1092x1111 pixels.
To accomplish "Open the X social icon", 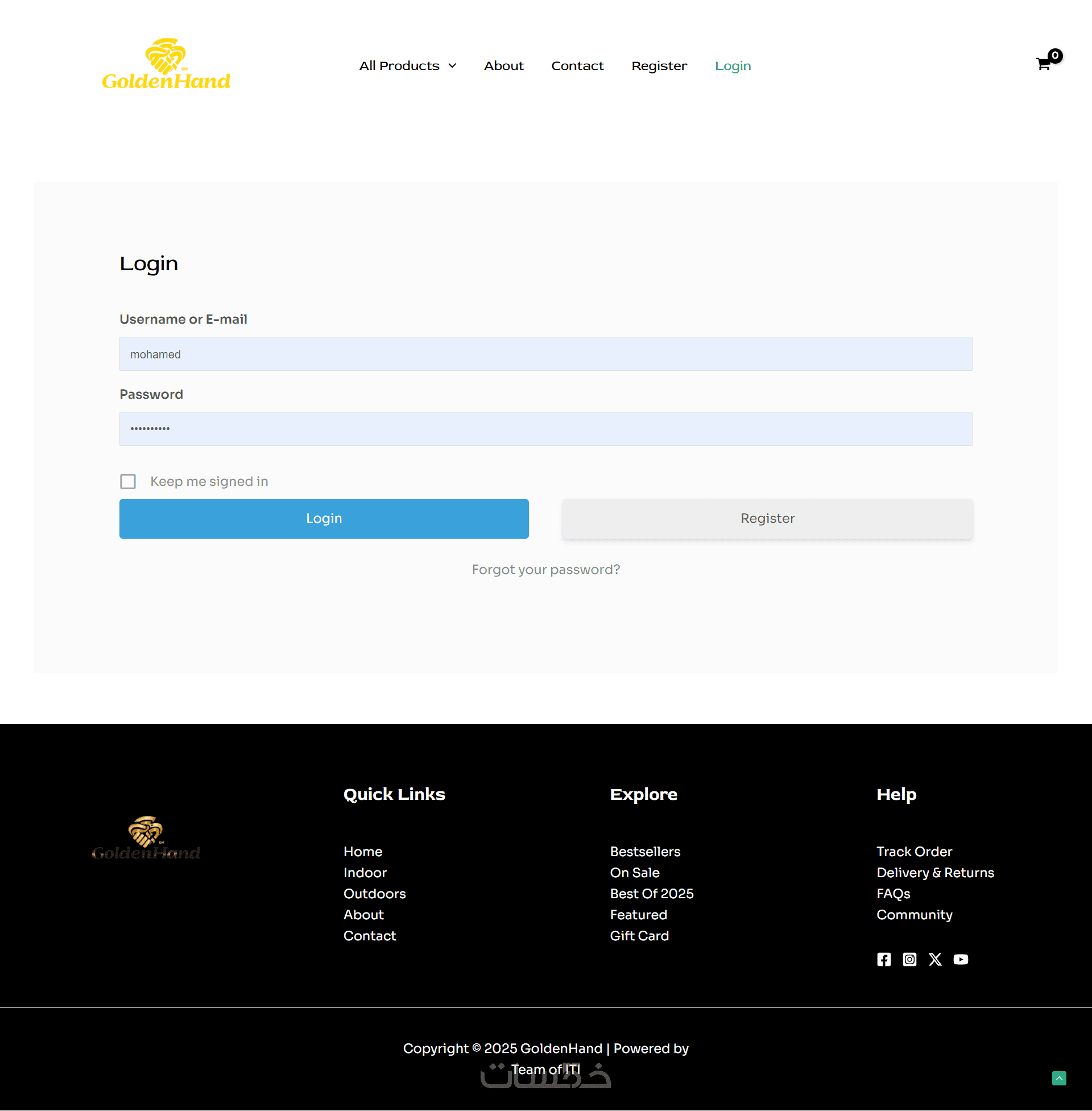I will pyautogui.click(x=935, y=959).
